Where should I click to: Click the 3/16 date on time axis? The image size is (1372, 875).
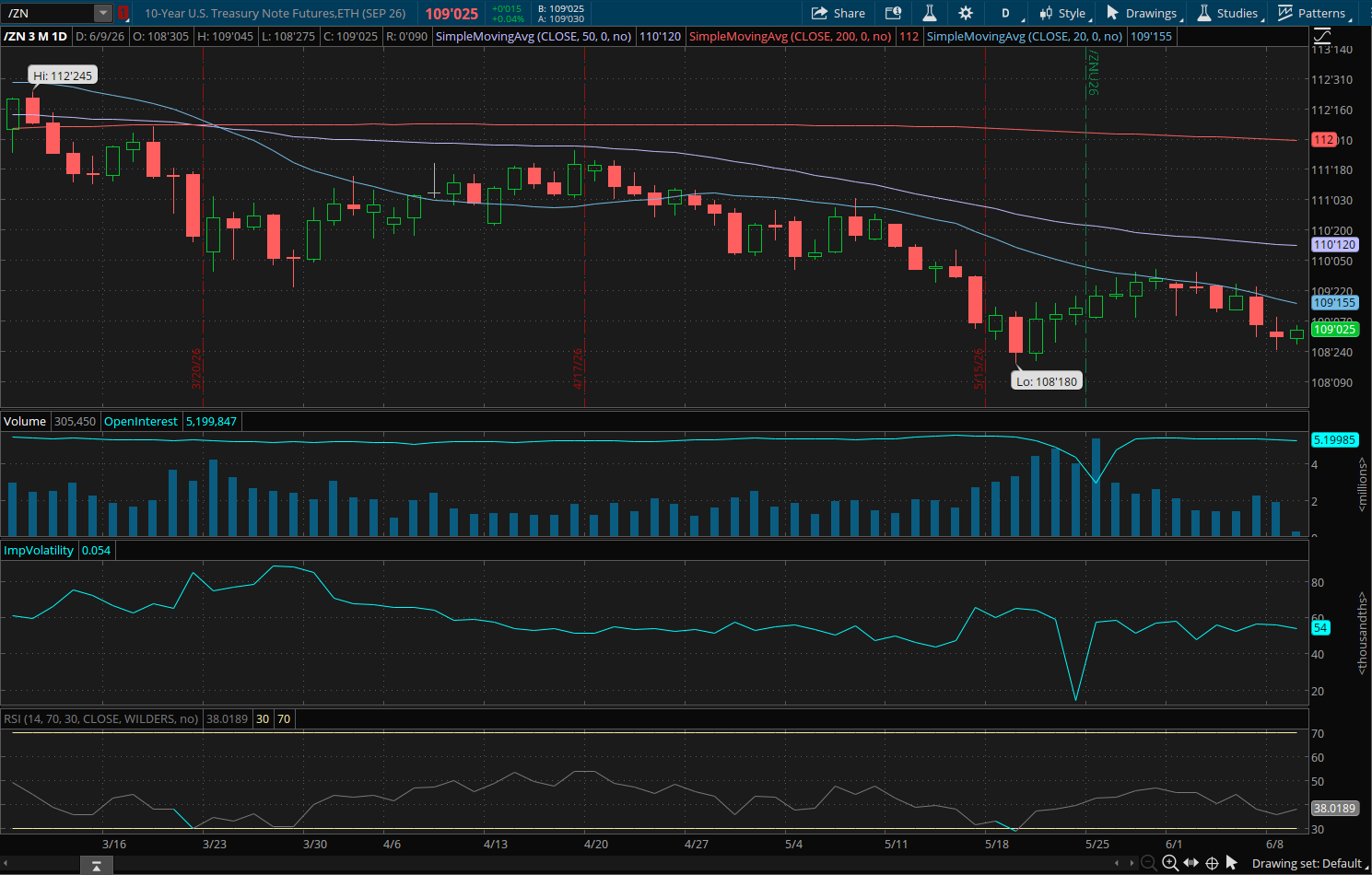pyautogui.click(x=114, y=844)
